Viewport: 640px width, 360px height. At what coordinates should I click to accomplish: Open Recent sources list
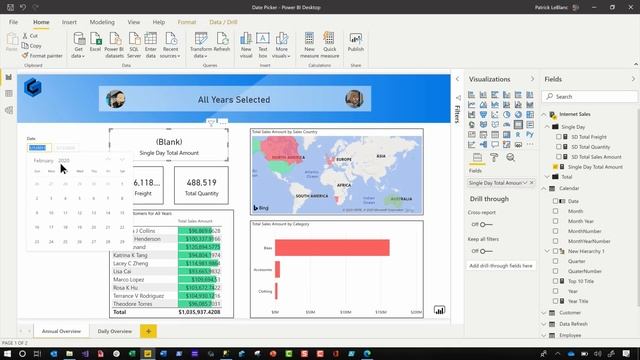point(170,45)
